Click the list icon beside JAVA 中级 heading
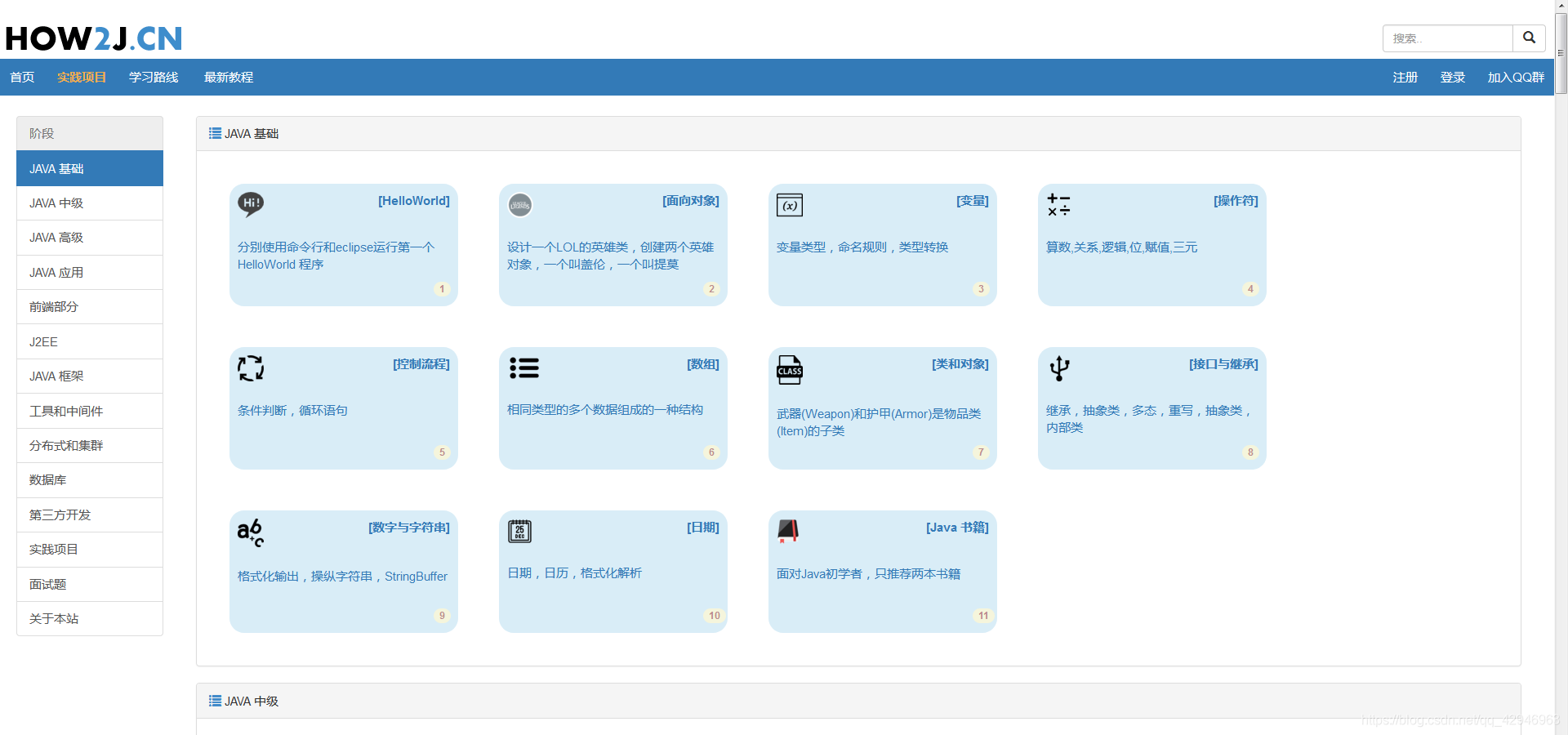The width and height of the screenshot is (1568, 735). (215, 701)
